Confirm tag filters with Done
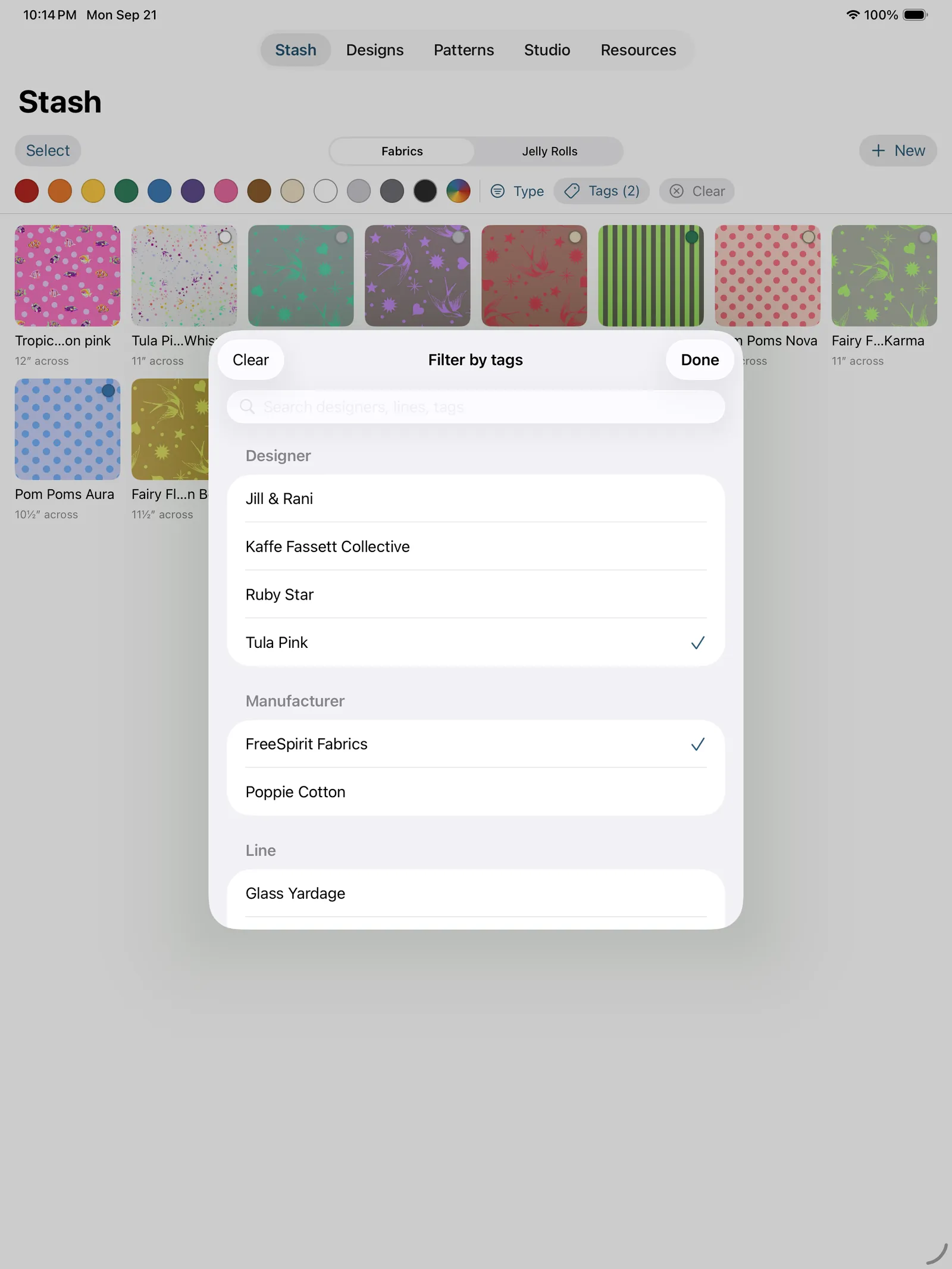952x1269 pixels. 700,360
